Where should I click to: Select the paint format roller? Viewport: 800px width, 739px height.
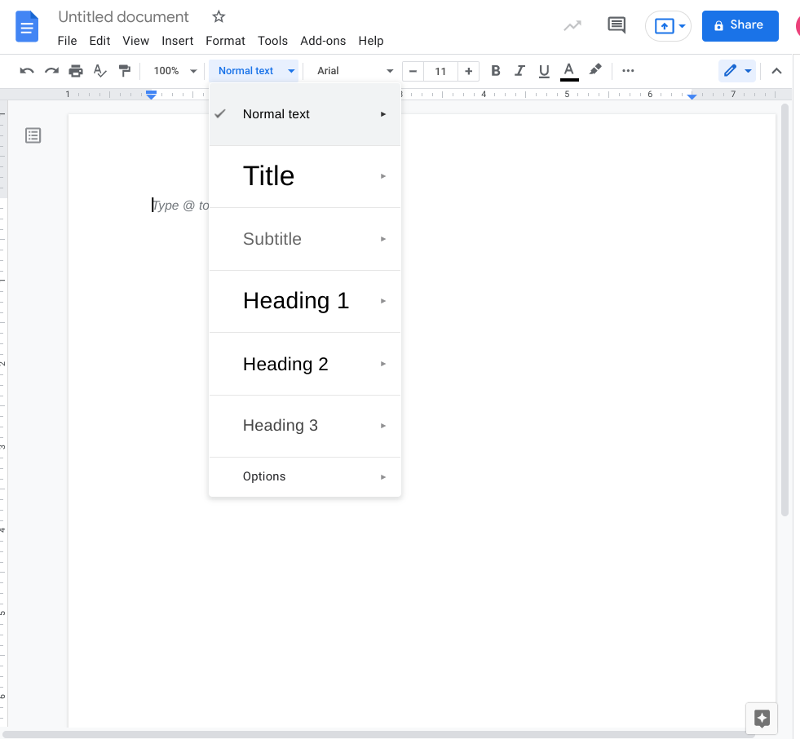(x=124, y=71)
